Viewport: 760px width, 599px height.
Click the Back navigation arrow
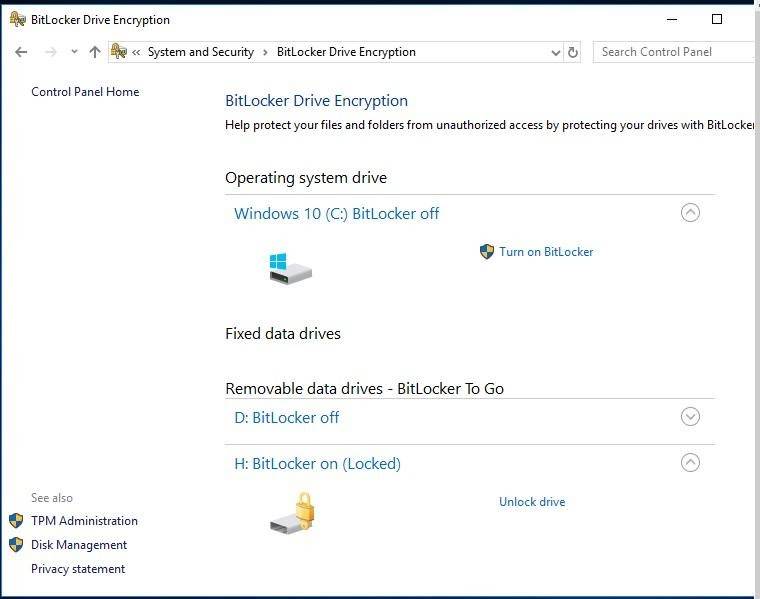(21, 52)
